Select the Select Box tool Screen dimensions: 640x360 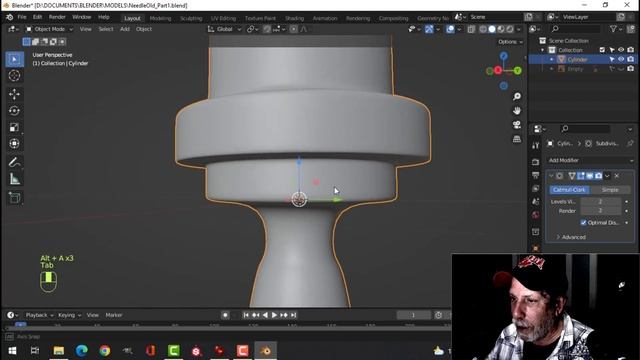14,59
